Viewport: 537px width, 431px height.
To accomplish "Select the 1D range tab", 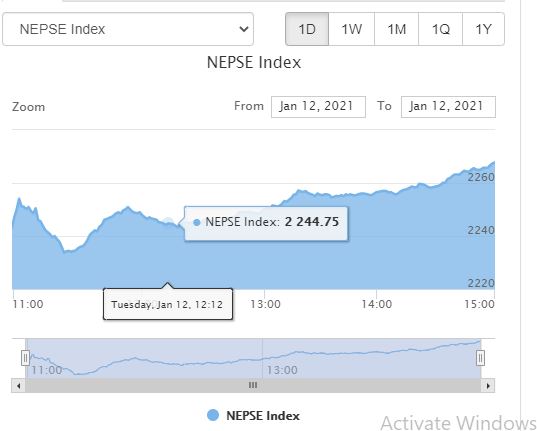I will pyautogui.click(x=307, y=29).
